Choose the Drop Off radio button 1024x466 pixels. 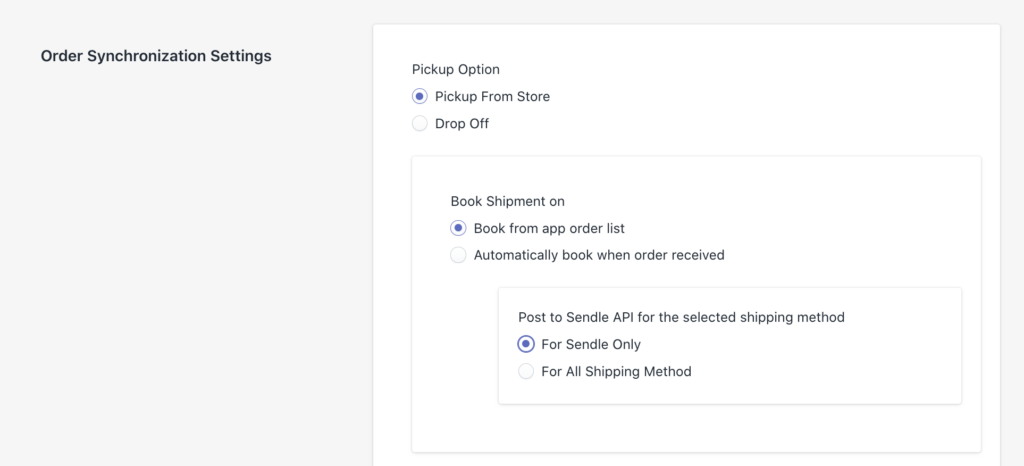[420, 124]
